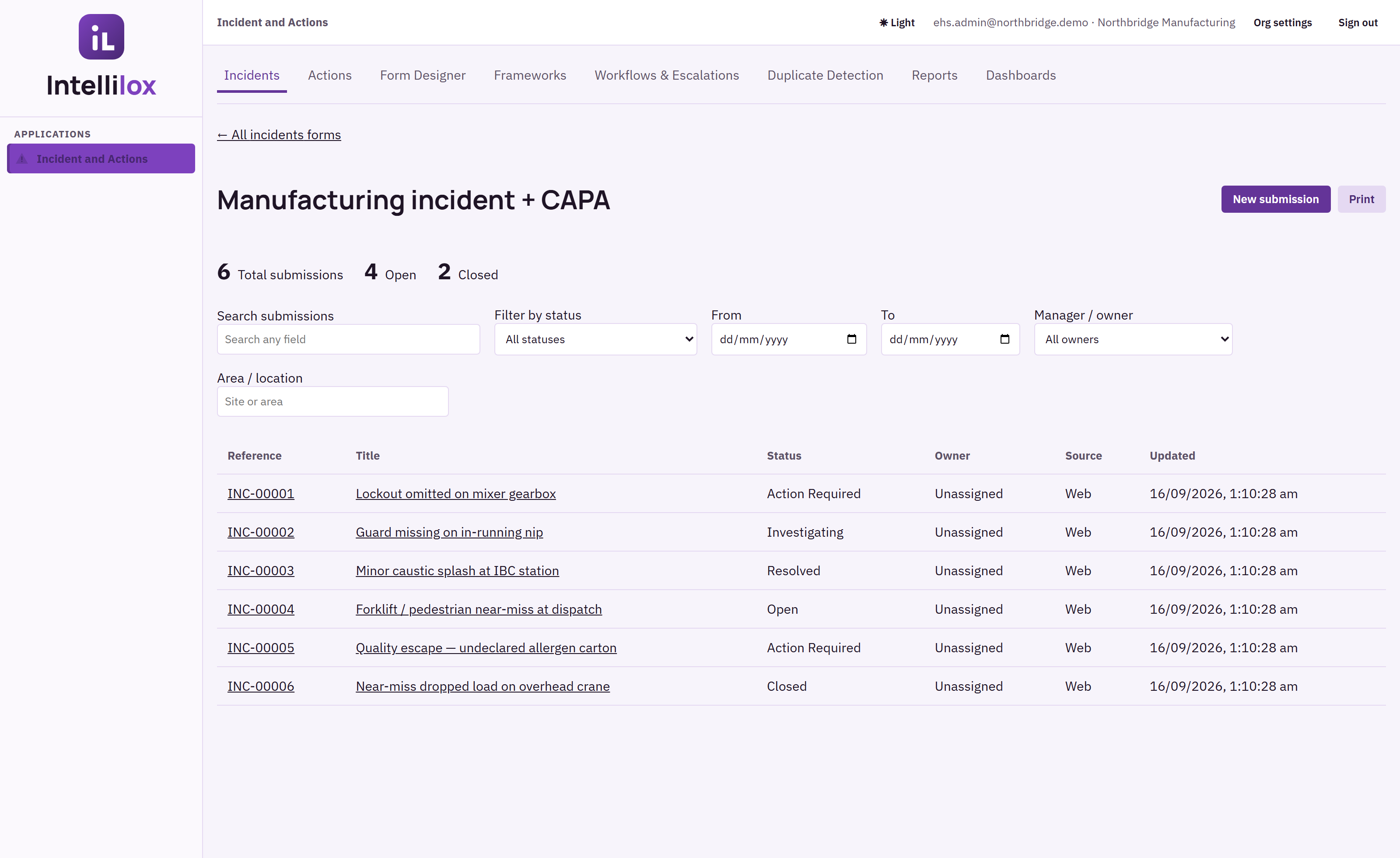Select Incident and Actions in the sidebar
Viewport: 1400px width, 858px height.
click(x=101, y=158)
